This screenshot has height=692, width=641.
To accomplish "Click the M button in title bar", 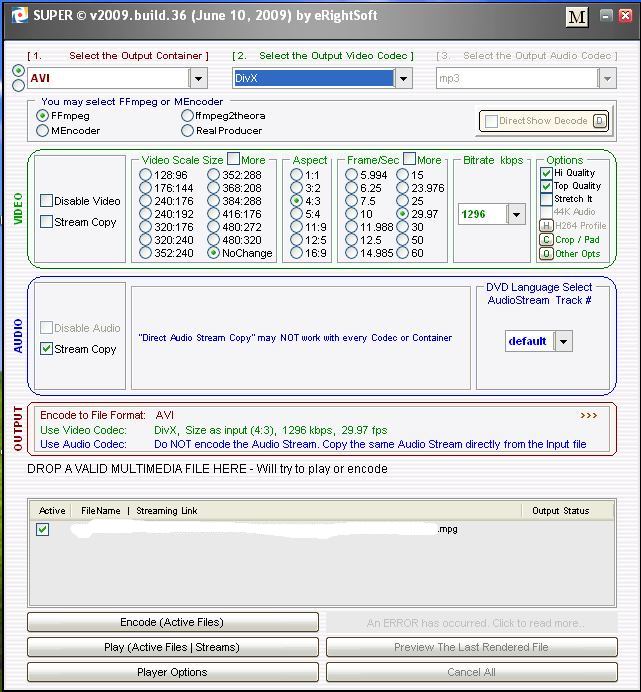I will (577, 17).
